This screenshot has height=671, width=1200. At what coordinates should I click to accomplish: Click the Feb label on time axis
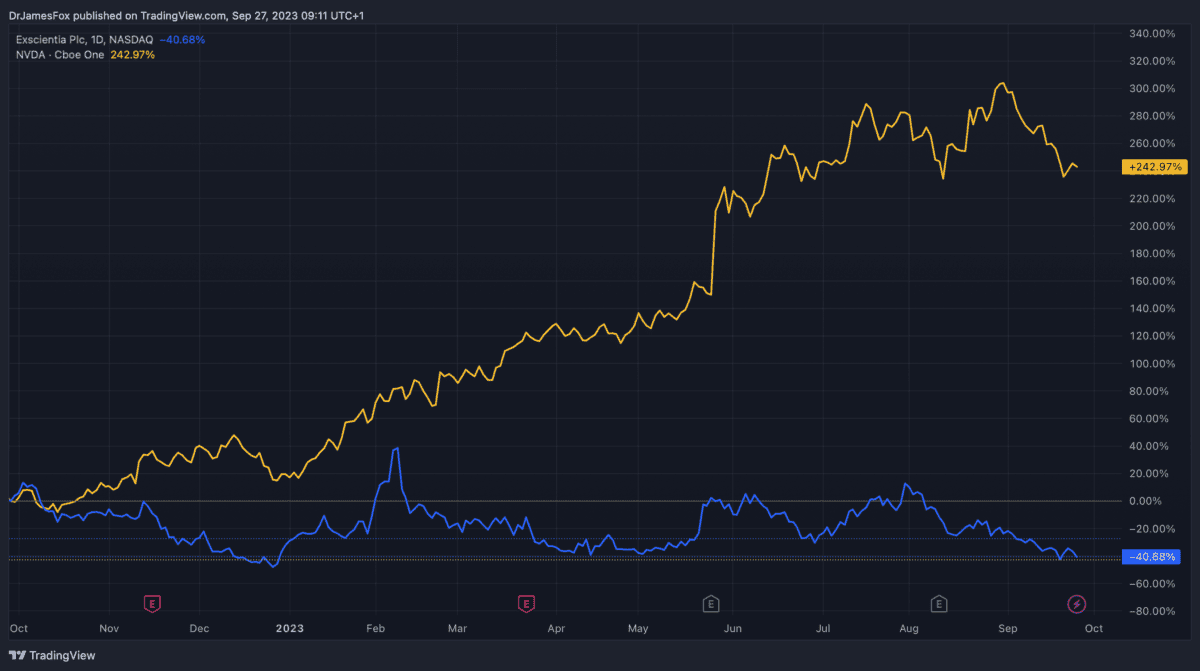point(375,629)
